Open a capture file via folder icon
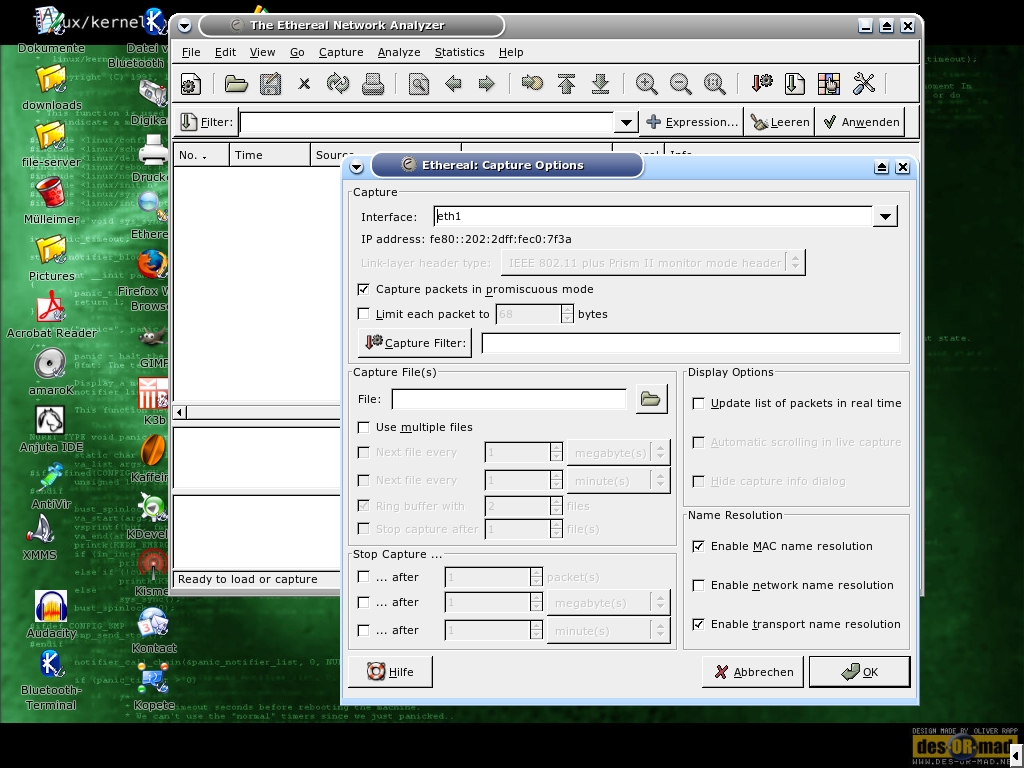1024x768 pixels. pos(236,84)
